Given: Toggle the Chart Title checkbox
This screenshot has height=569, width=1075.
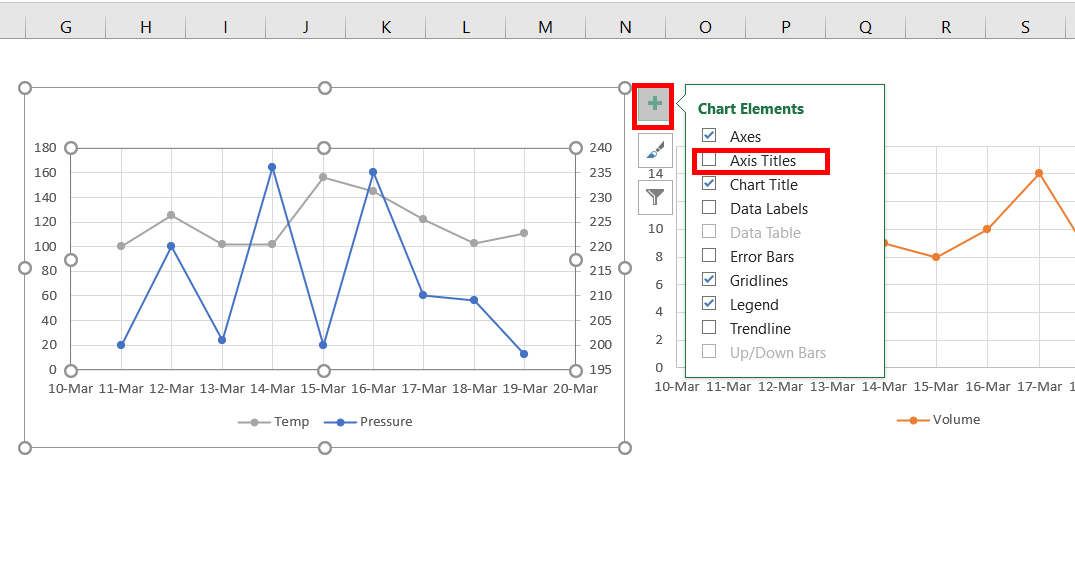Looking at the screenshot, I should (x=709, y=184).
